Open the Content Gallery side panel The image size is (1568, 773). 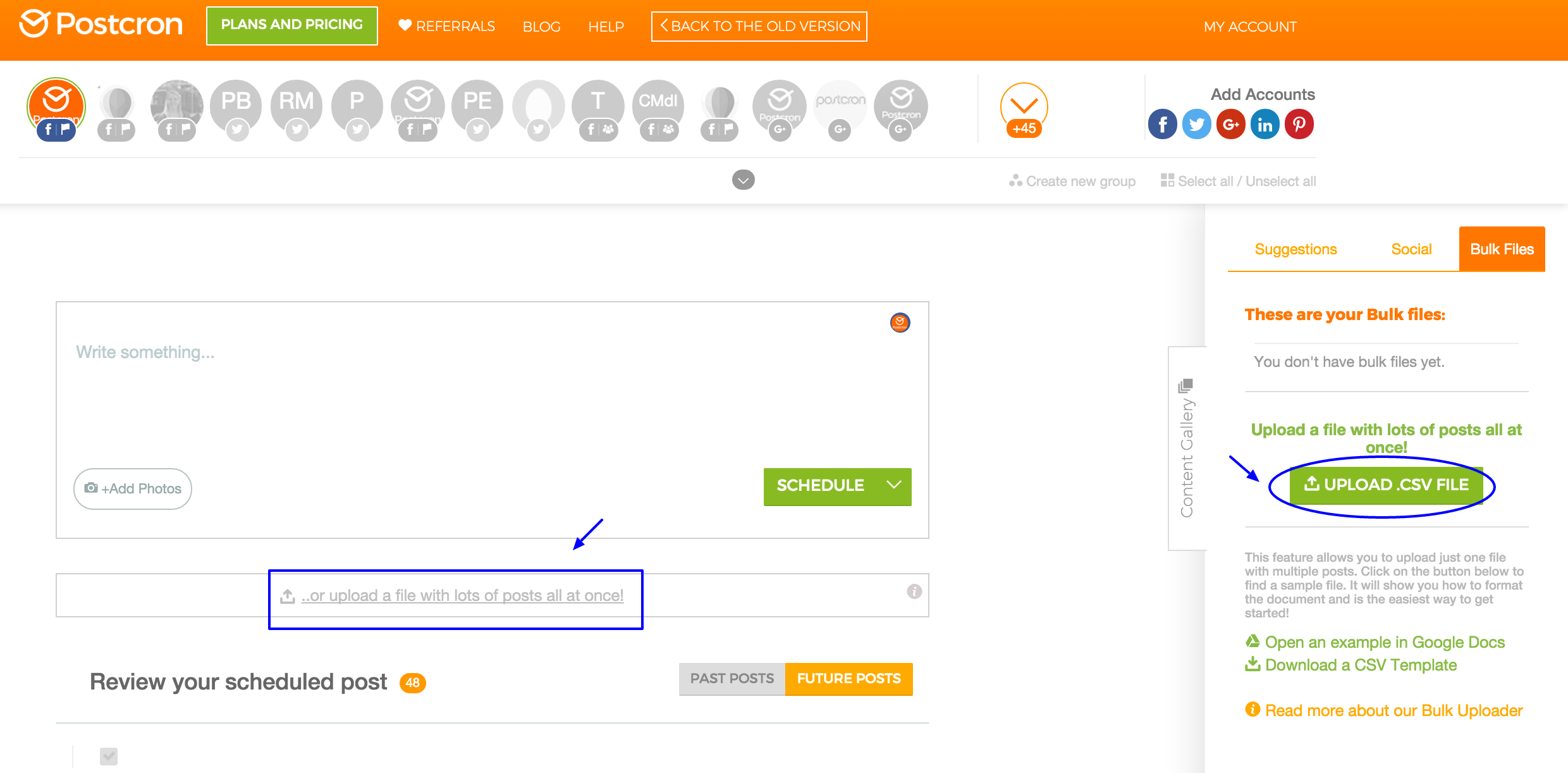[x=1187, y=448]
